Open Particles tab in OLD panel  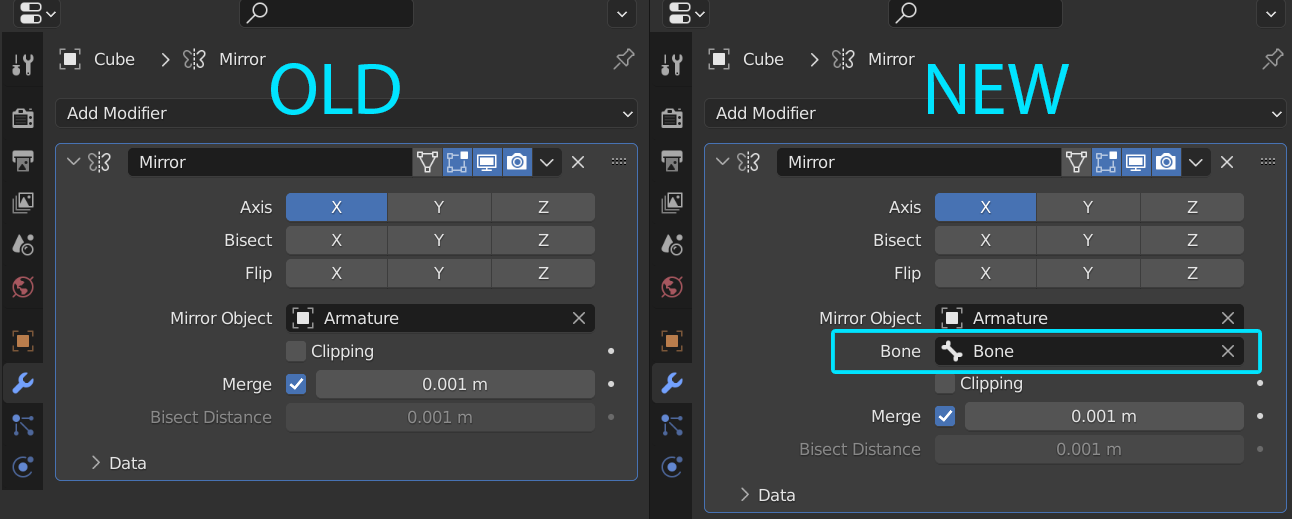(23, 425)
